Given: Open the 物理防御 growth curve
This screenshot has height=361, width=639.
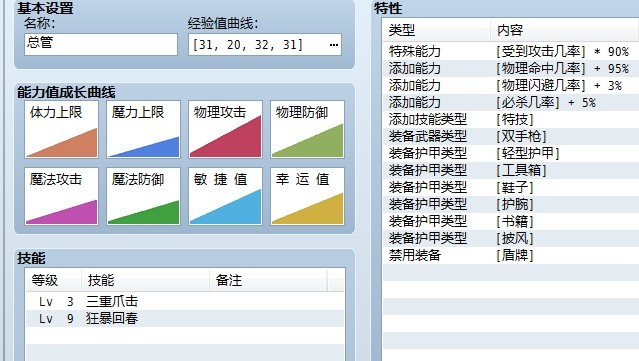Looking at the screenshot, I should coord(307,129).
